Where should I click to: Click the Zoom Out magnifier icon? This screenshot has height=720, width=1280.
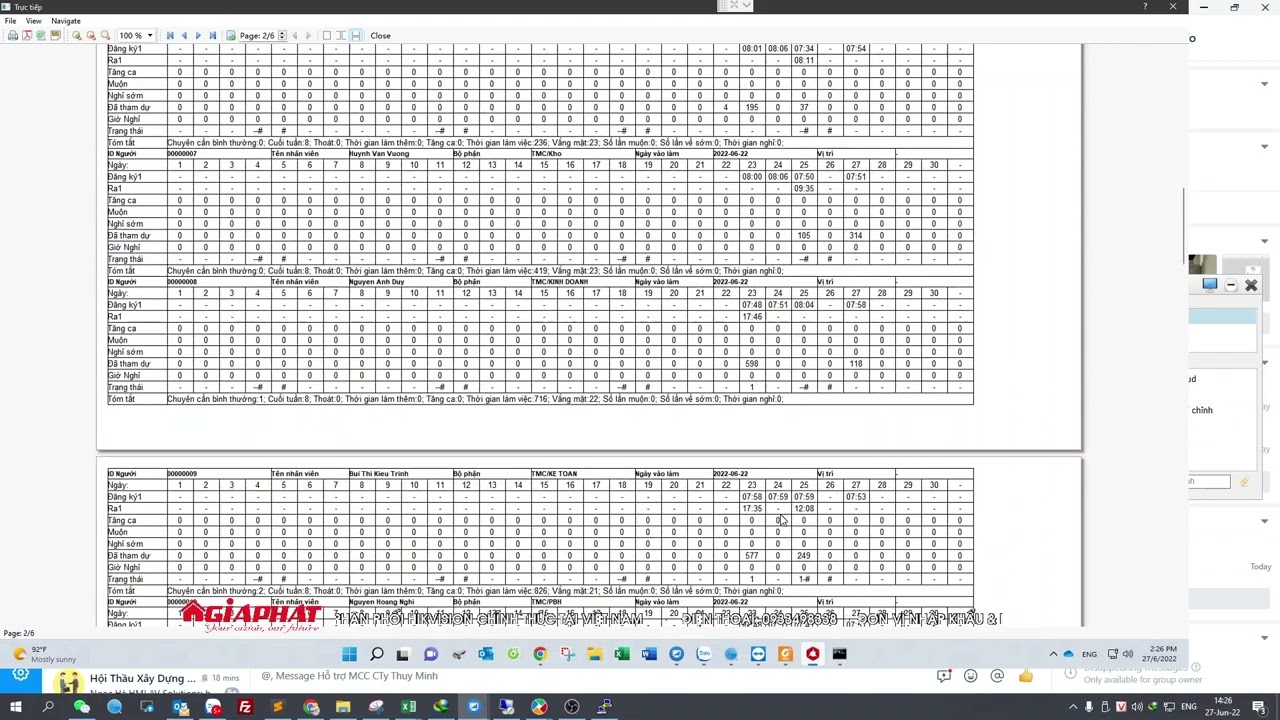click(x=91, y=36)
